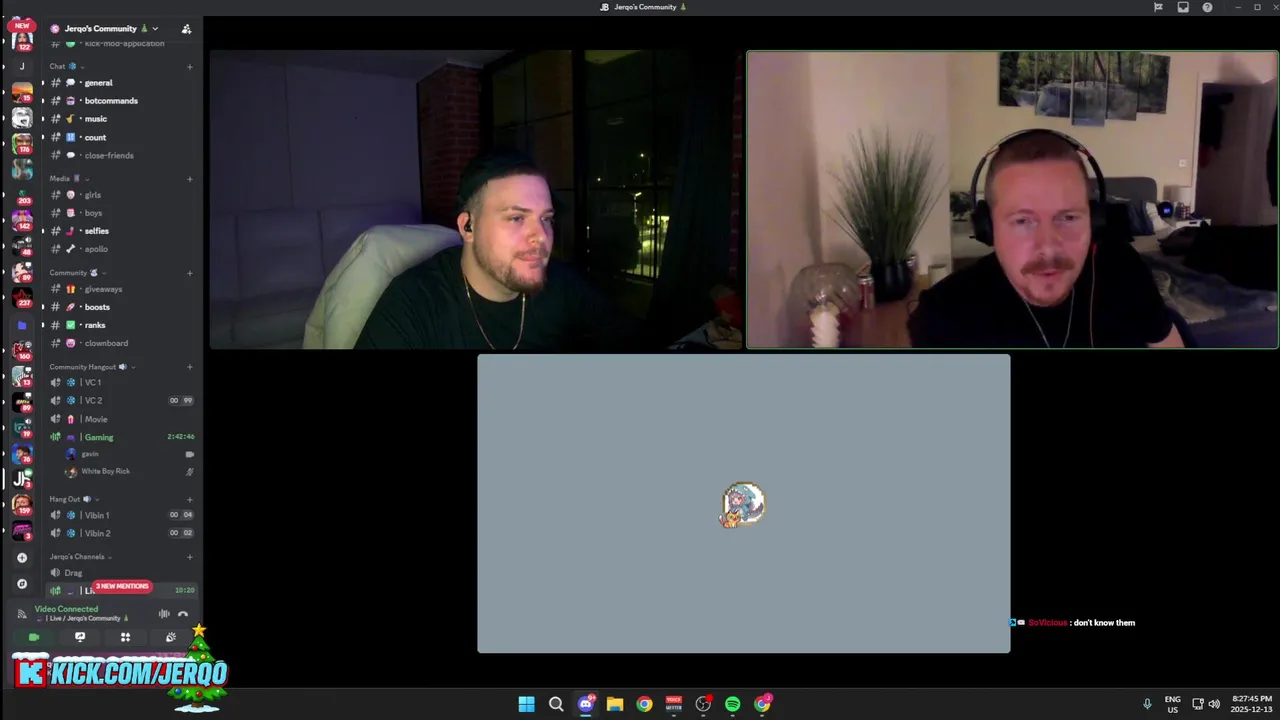Disconnect from the voice call
This screenshot has height=720, width=1280.
(x=183, y=614)
